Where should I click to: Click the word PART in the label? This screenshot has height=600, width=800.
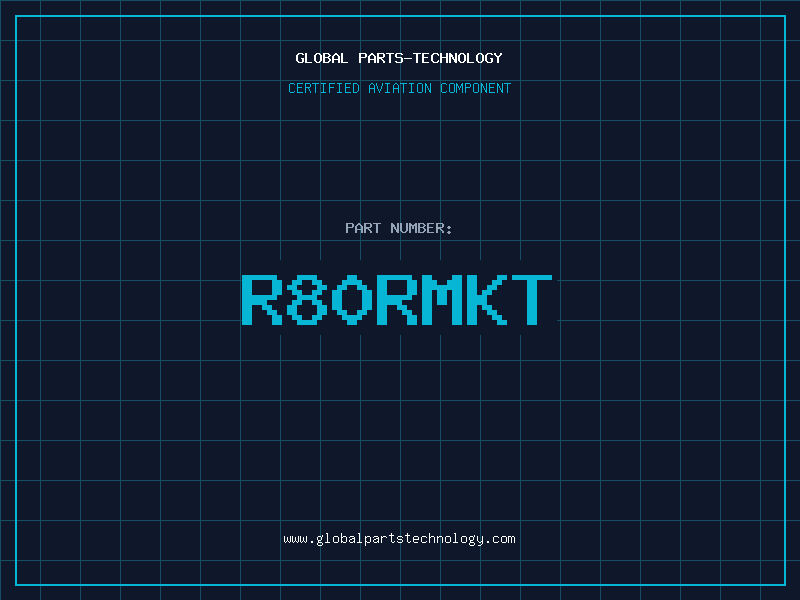363,228
